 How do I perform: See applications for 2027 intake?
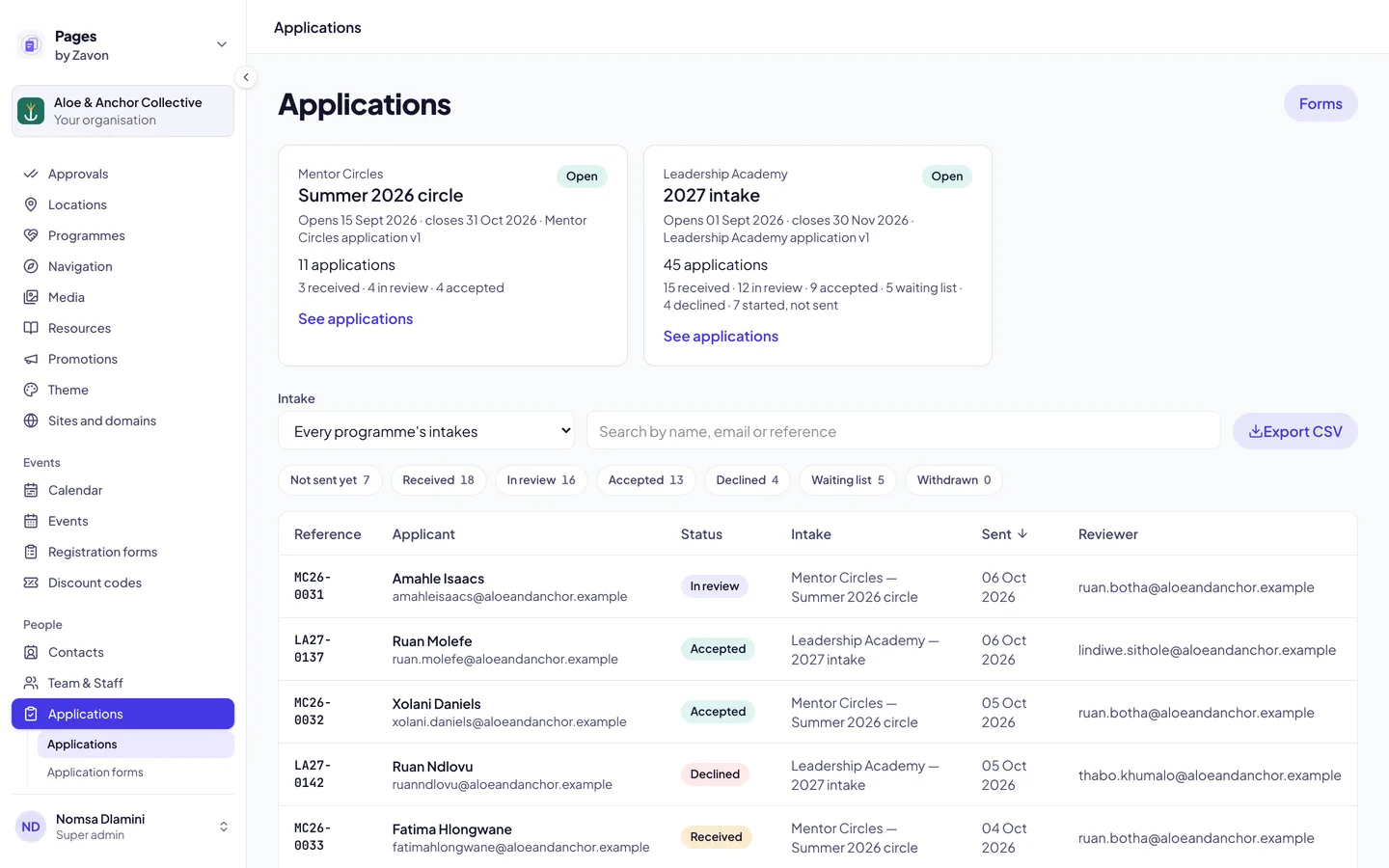[721, 337]
